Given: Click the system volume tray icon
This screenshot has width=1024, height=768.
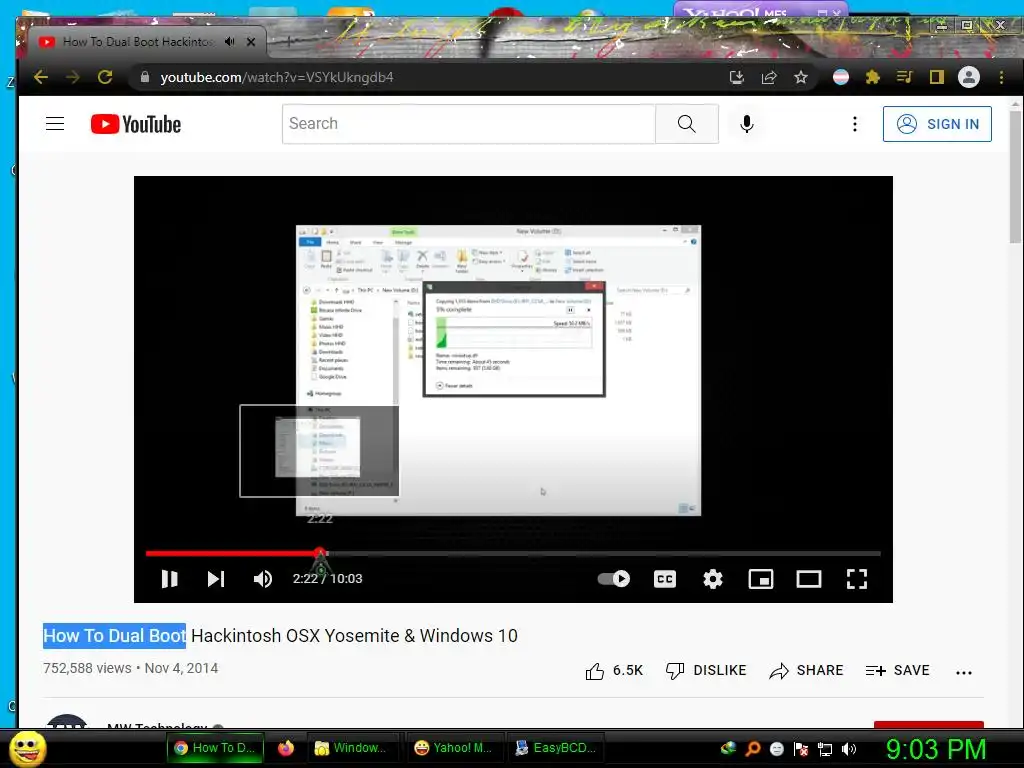Looking at the screenshot, I should click(849, 749).
